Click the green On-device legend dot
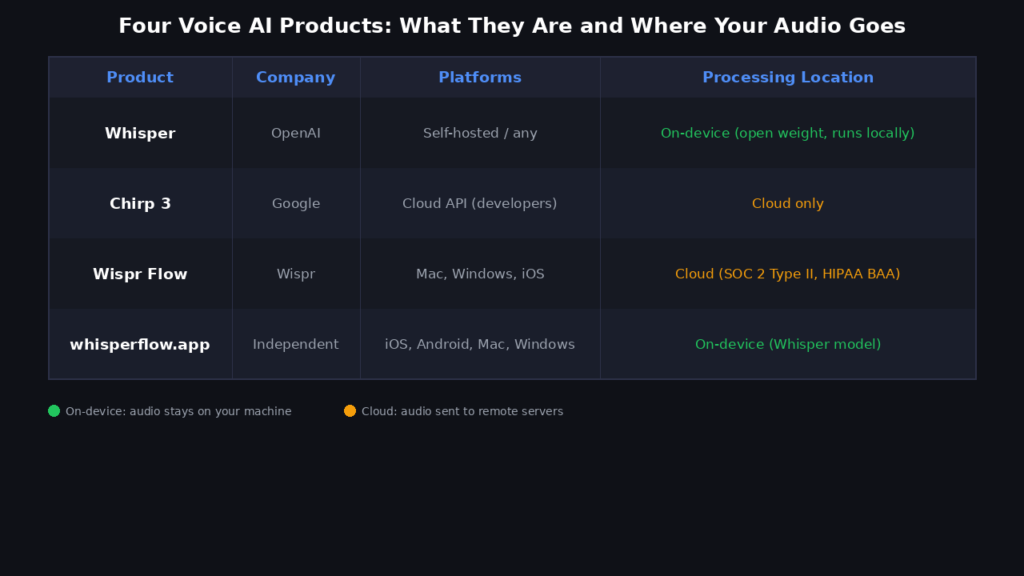1024x576 pixels. 54,411
